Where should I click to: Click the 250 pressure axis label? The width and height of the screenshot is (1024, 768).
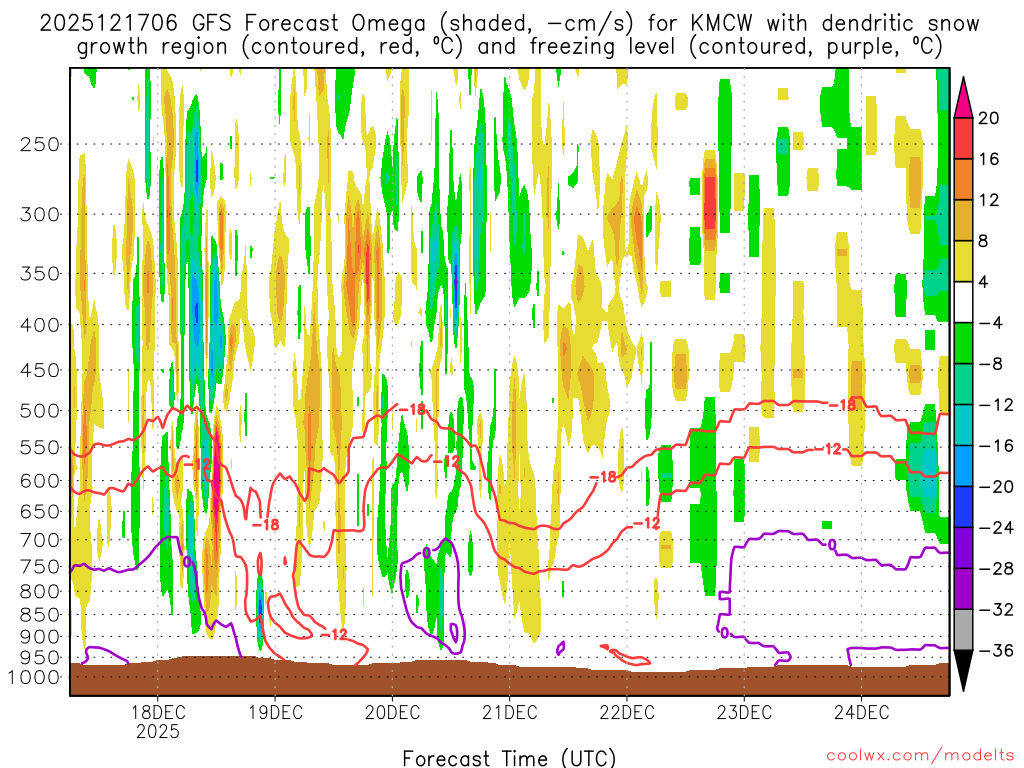click(x=41, y=144)
